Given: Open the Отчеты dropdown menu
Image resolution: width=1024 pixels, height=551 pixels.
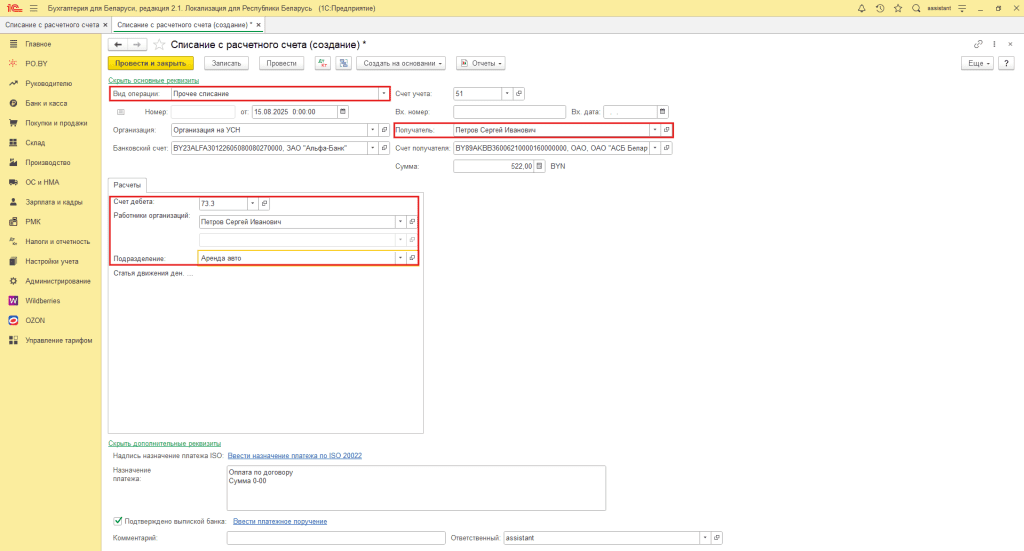Looking at the screenshot, I should (480, 63).
